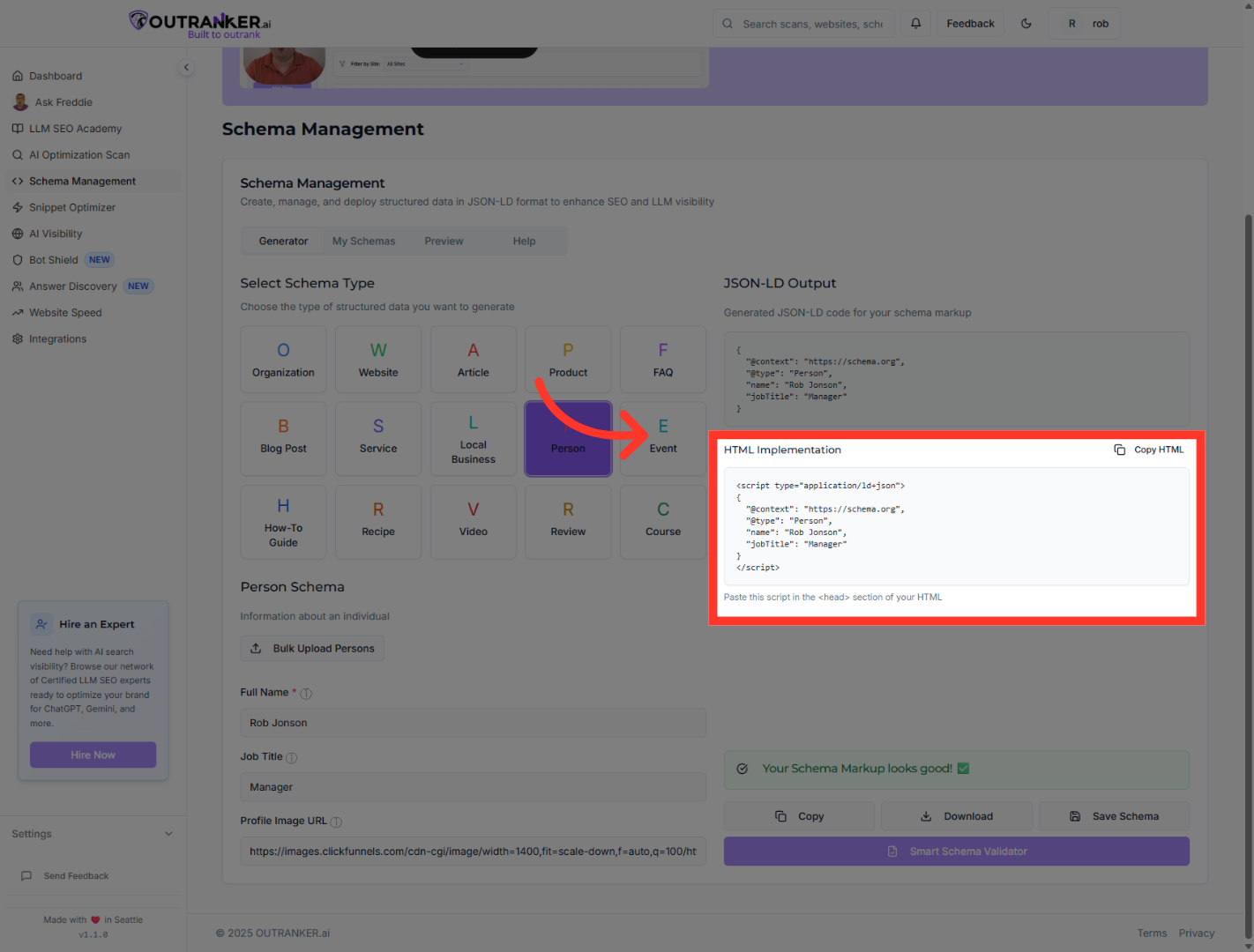Image resolution: width=1254 pixels, height=952 pixels.
Task: Open the Privacy link
Action: click(x=1197, y=933)
